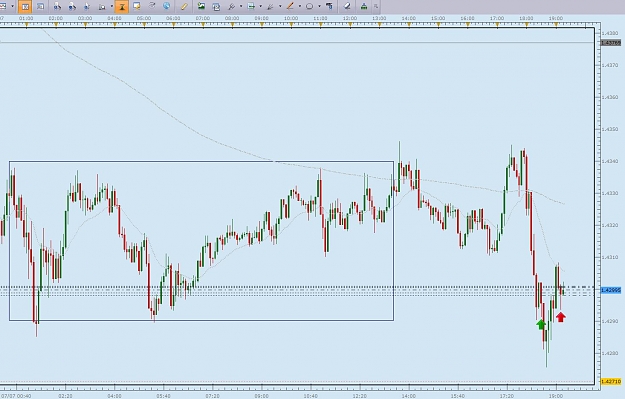
Task: Click the 17:20 bottom time axis label
Action: [507, 396]
